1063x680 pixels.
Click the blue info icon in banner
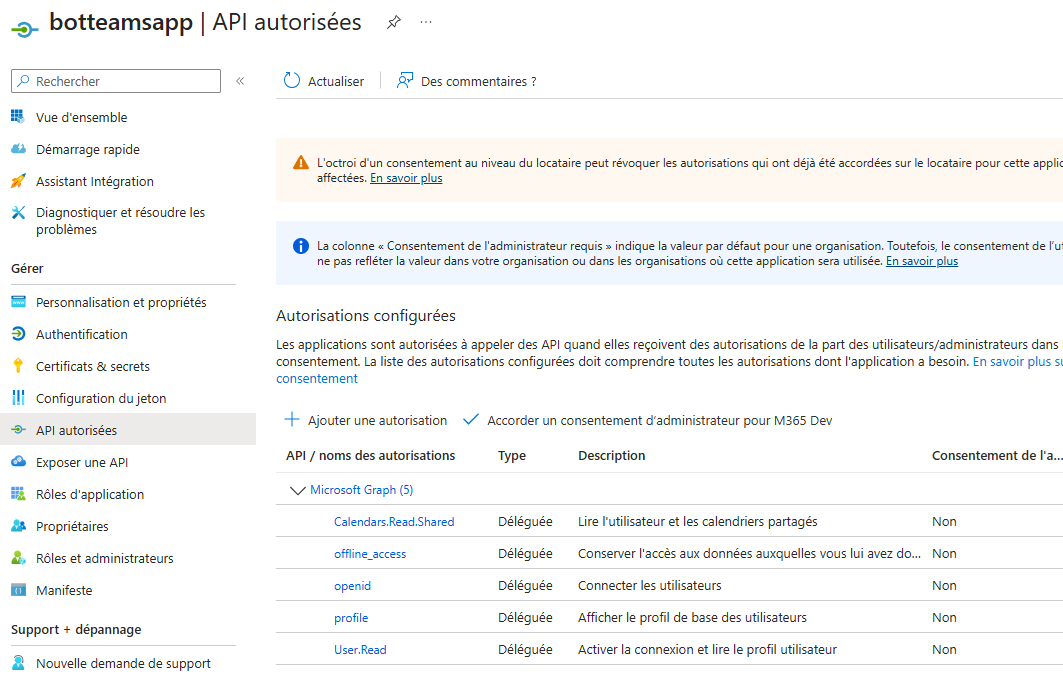coord(300,246)
